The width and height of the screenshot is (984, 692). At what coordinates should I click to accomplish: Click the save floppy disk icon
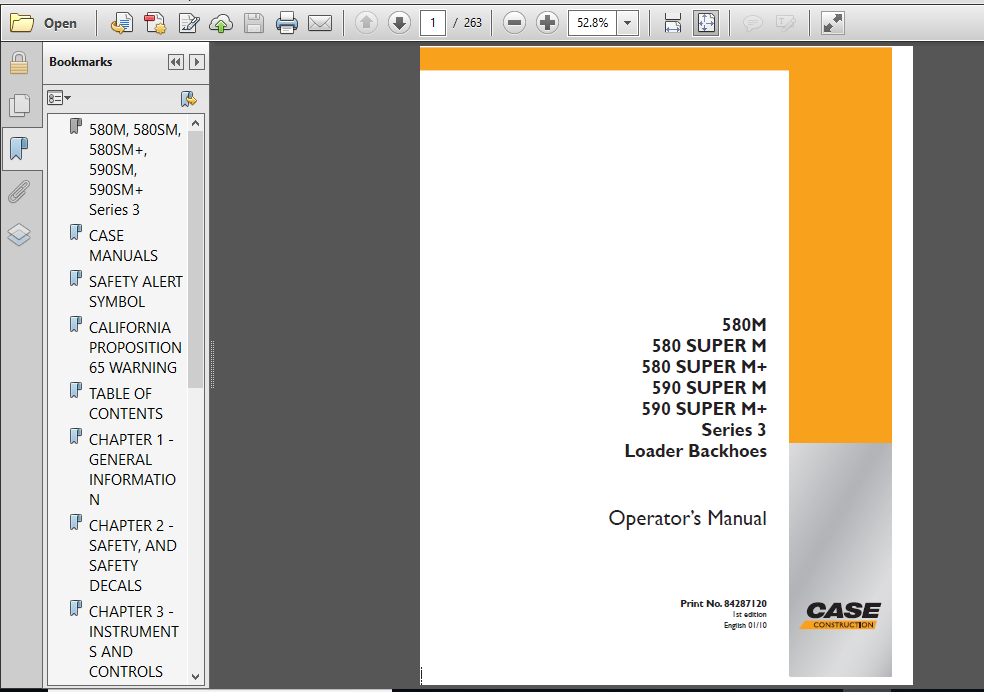tap(254, 23)
